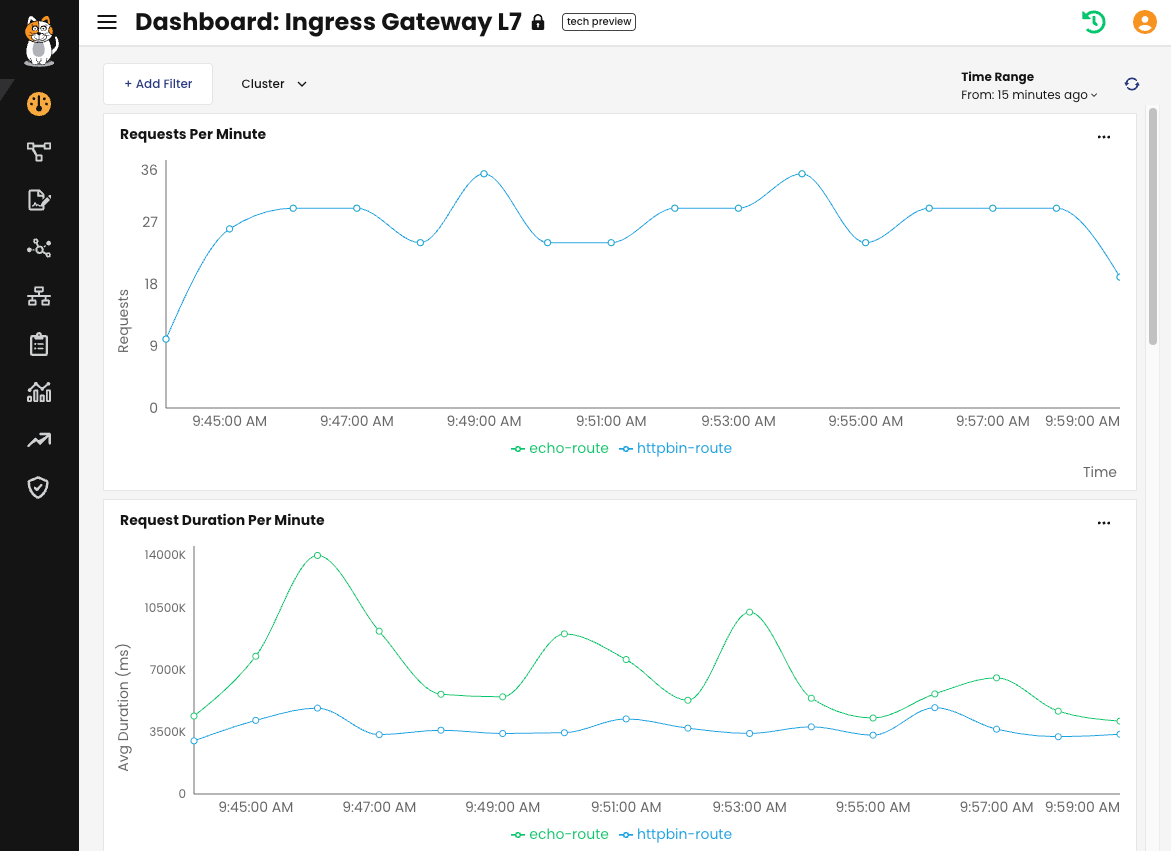Viewport: 1171px width, 851px height.
Task: Toggle echo-route in Requests Per Minute legend
Action: click(x=568, y=448)
